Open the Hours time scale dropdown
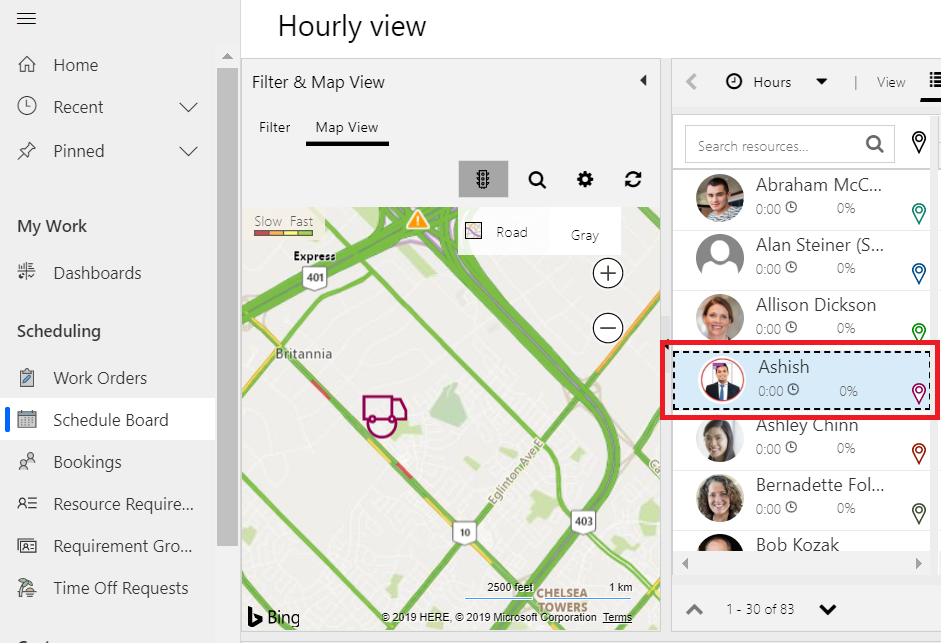Viewport: 941px width, 643px height. [824, 81]
